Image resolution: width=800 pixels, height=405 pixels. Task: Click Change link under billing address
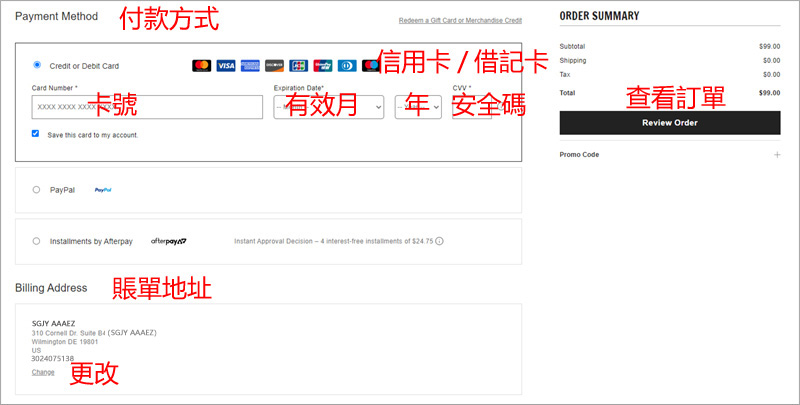(x=43, y=372)
